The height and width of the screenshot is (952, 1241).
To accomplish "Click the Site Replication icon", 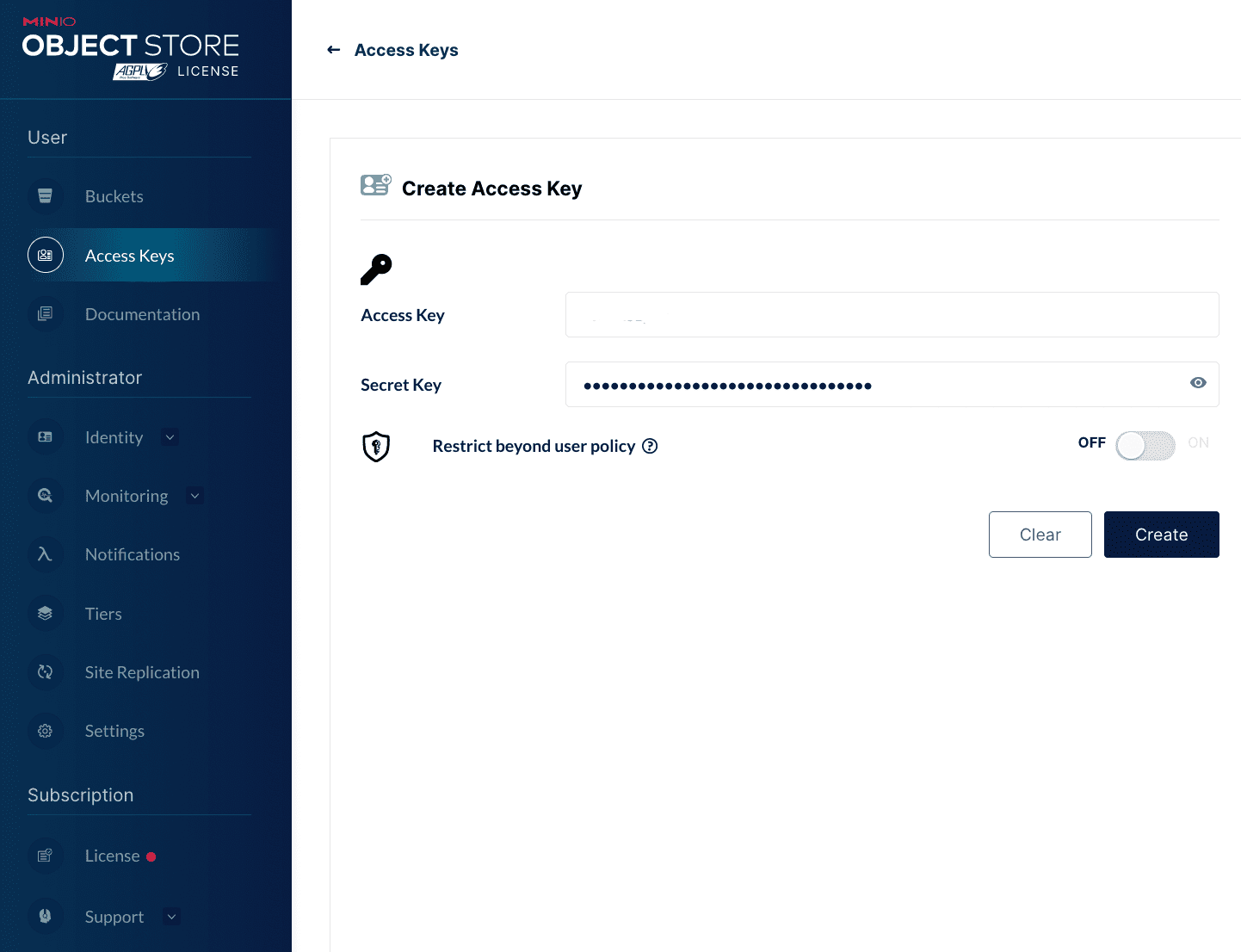I will tap(45, 672).
